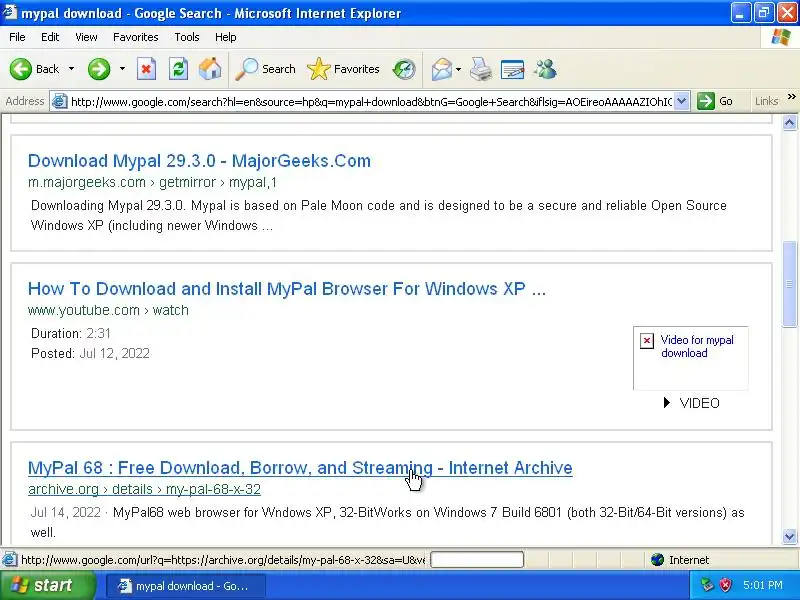Click the page icon beside the address

[x=60, y=101]
